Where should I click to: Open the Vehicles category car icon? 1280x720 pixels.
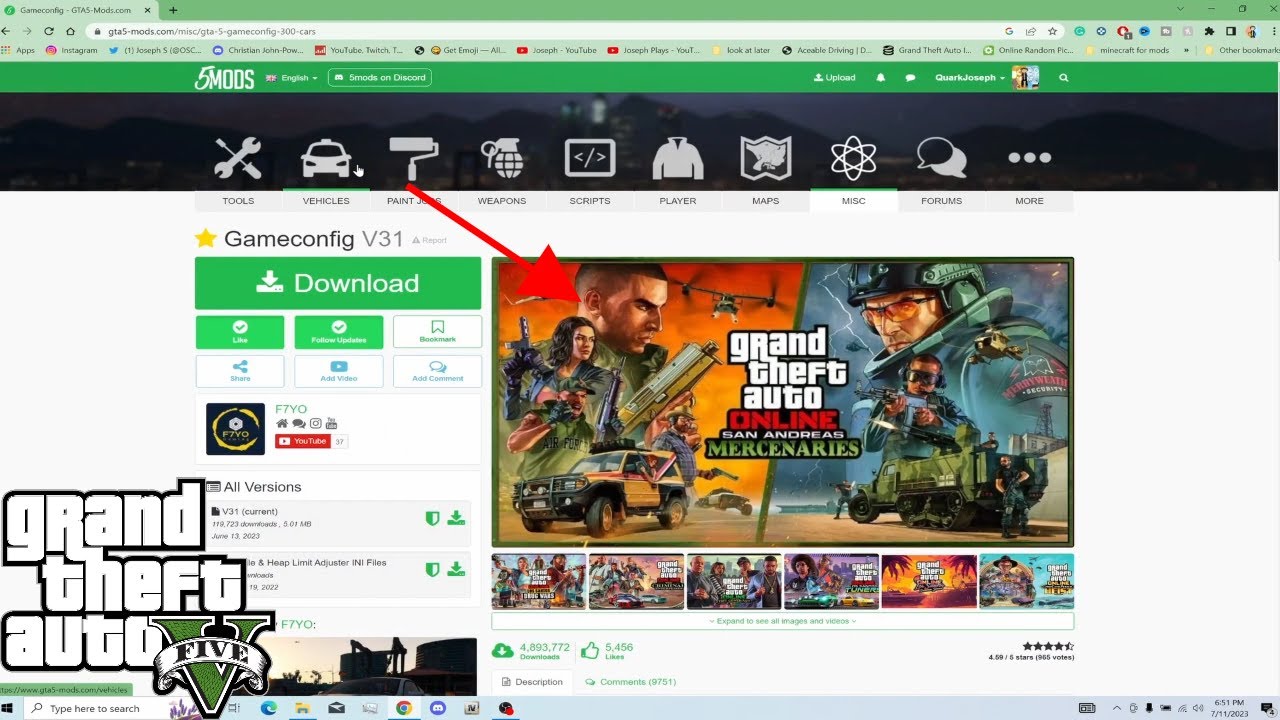[x=326, y=158]
